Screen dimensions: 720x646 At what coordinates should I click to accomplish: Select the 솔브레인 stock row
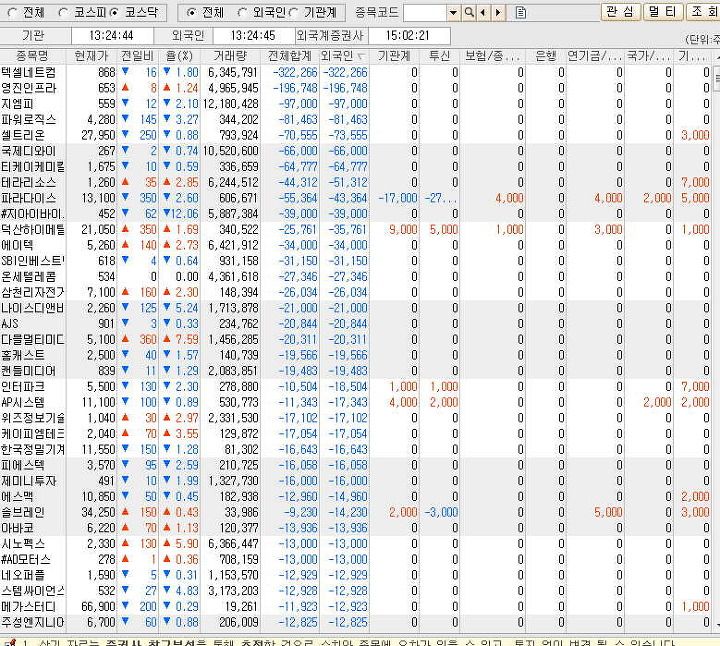355,512
